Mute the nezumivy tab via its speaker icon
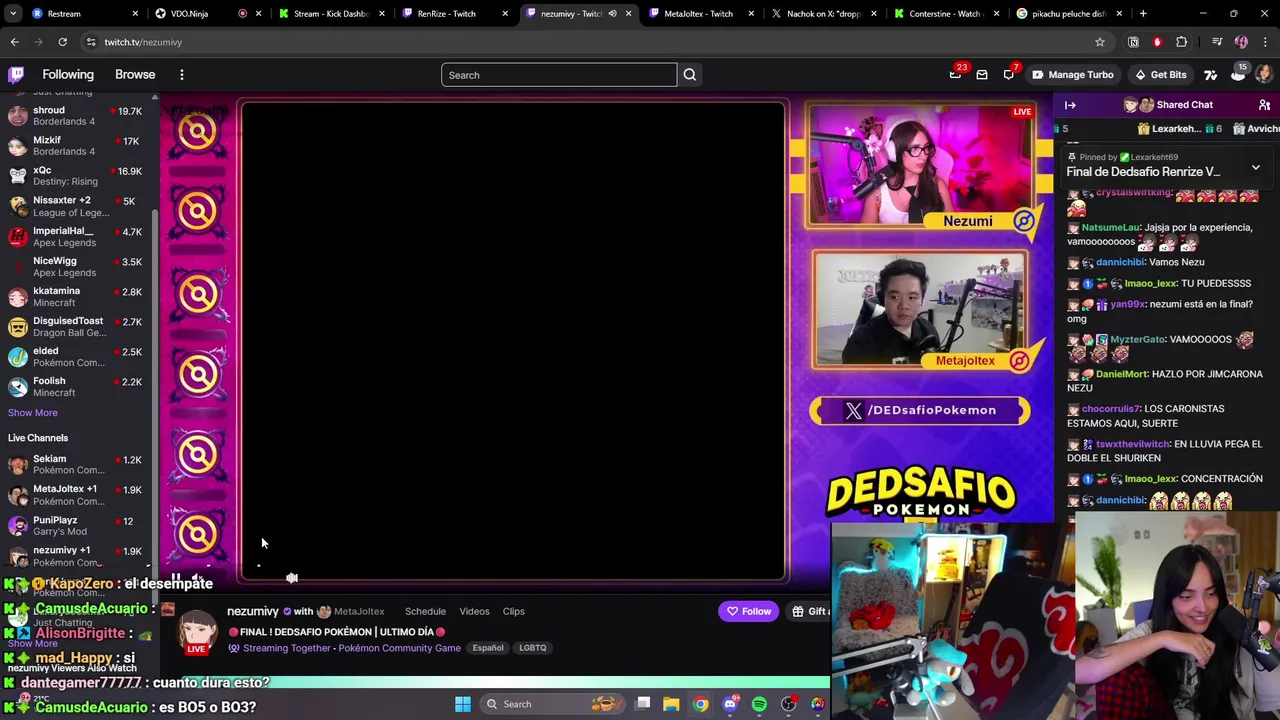Screen dimensions: 1280x720 click(612, 14)
